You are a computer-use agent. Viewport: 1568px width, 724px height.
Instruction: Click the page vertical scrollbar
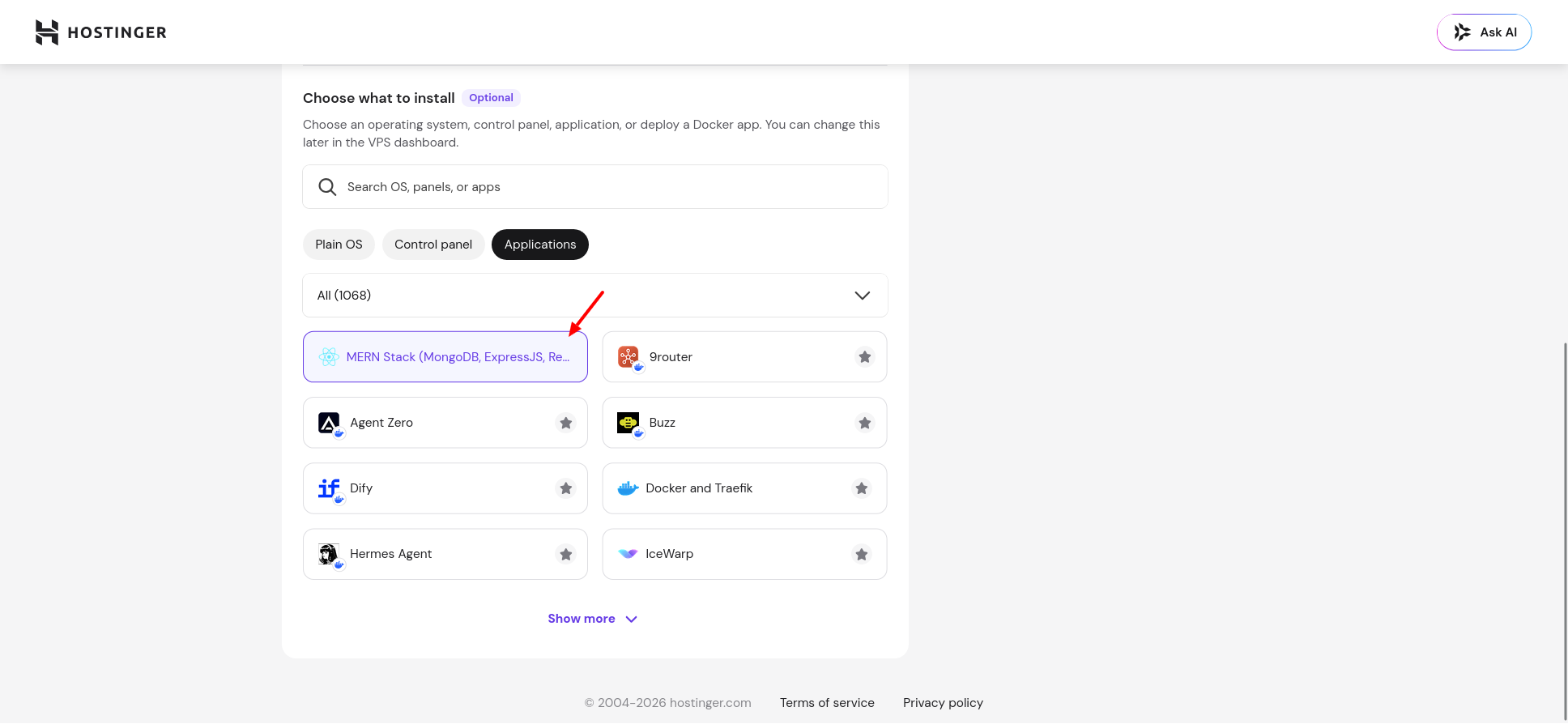pyautogui.click(x=1565, y=530)
